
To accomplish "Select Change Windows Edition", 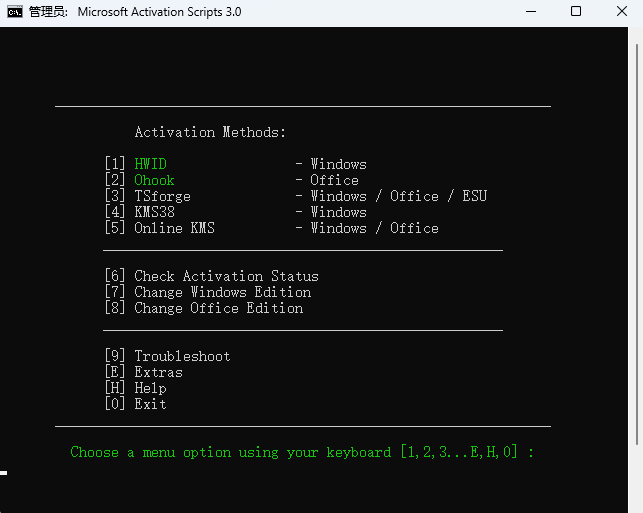I will (222, 292).
